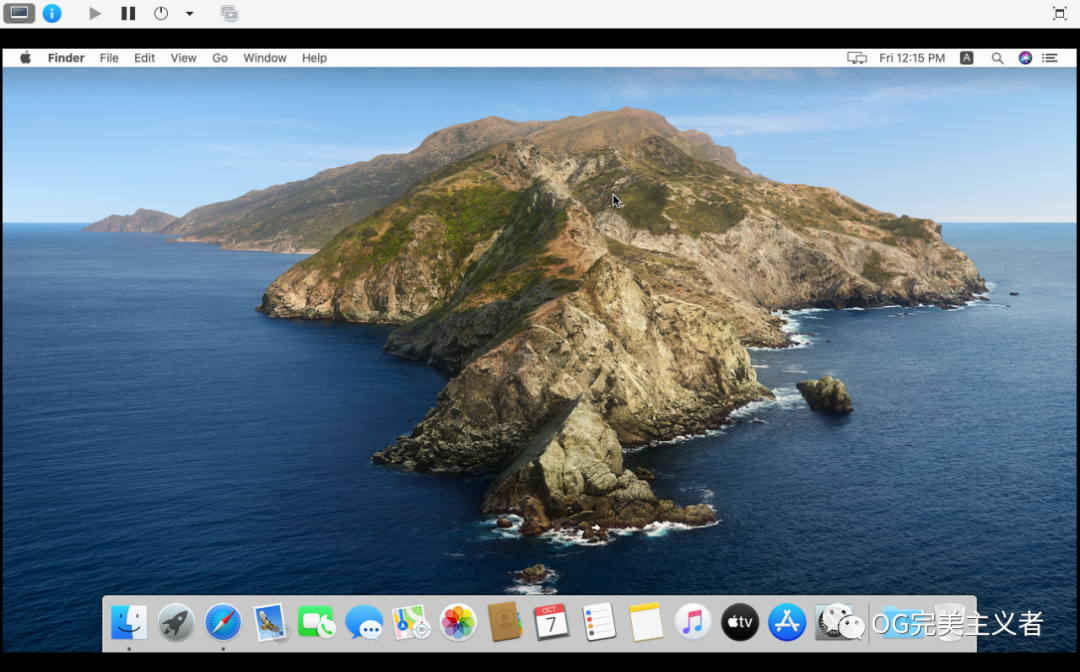The width and height of the screenshot is (1080, 672).
Task: Open the App Store from Dock
Action: click(x=787, y=622)
